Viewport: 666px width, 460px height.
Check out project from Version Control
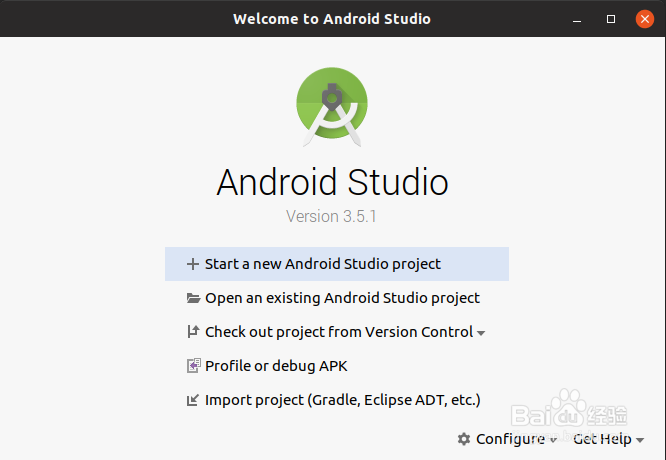pyautogui.click(x=339, y=332)
